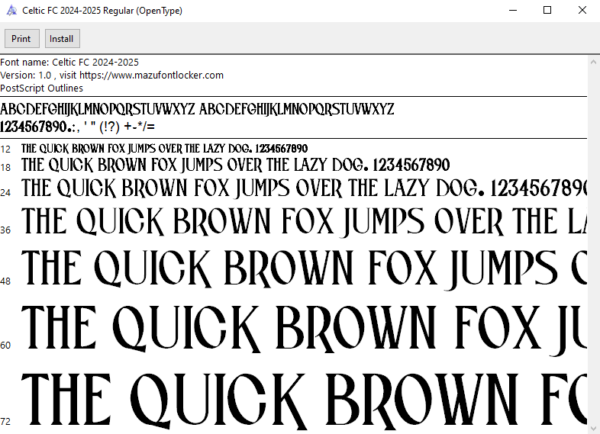Click the 18 point size label
Viewport: 600px width, 434px height.
[x=5, y=168]
